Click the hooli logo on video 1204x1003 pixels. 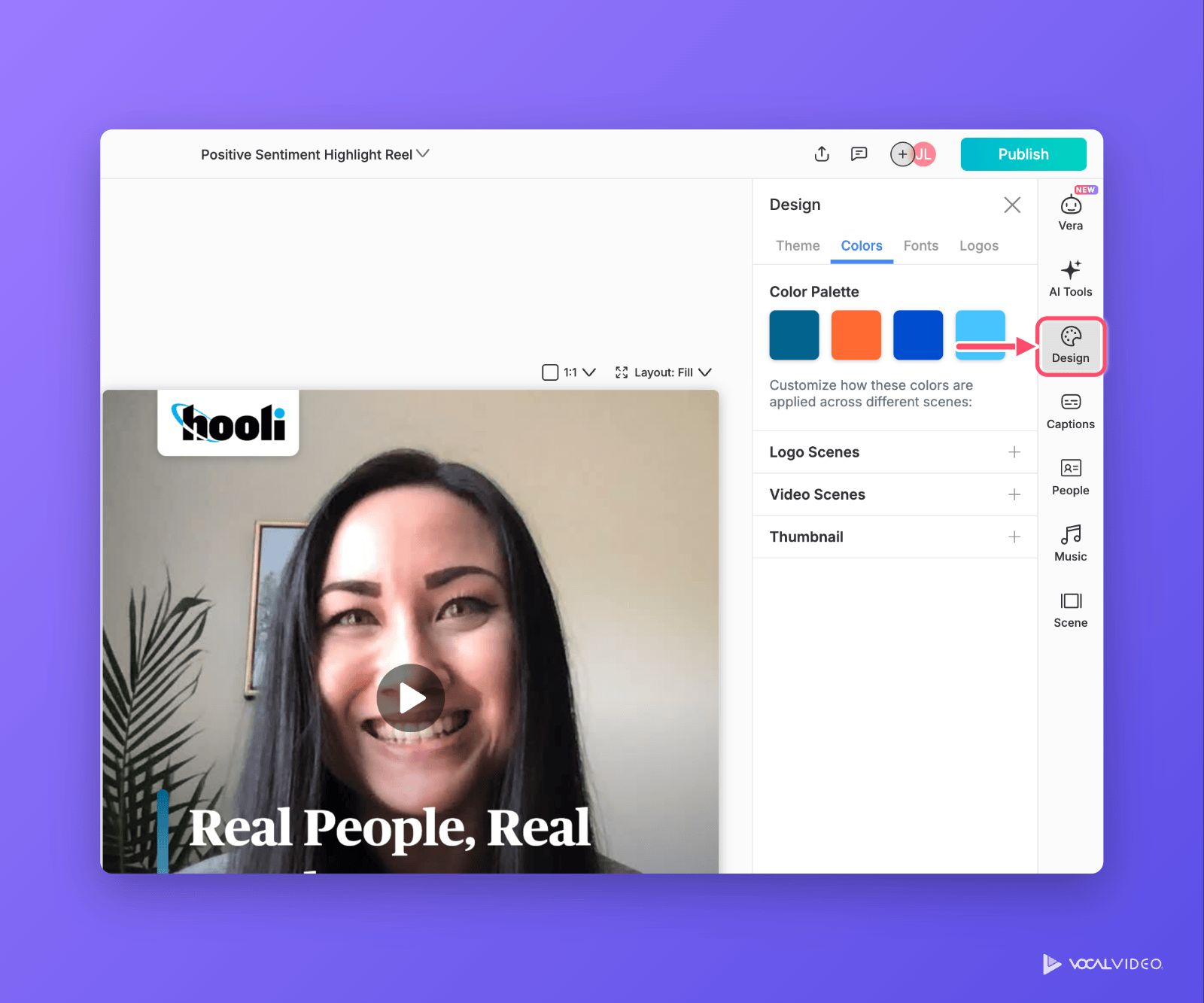228,422
